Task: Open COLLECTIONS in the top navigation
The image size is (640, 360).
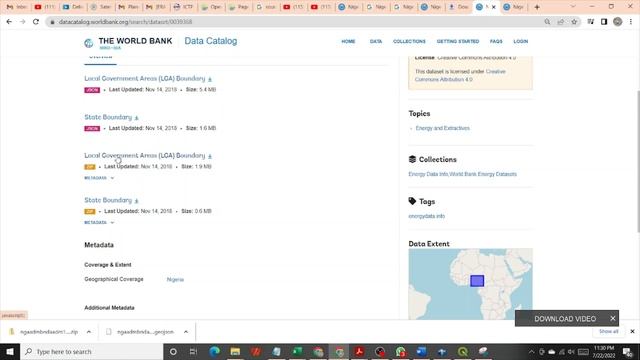Action: point(409,41)
